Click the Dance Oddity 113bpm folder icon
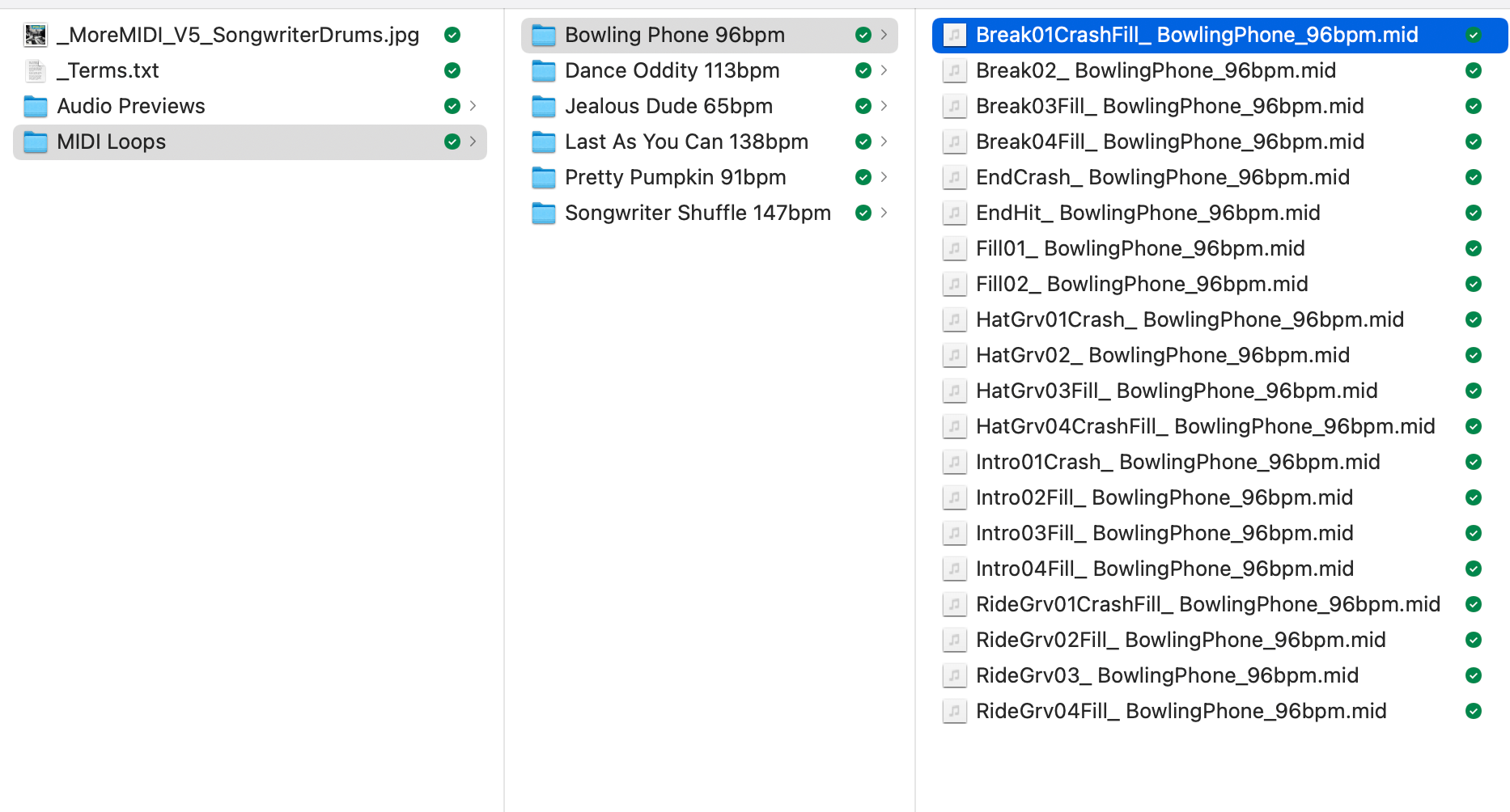The width and height of the screenshot is (1510, 812). click(x=544, y=70)
